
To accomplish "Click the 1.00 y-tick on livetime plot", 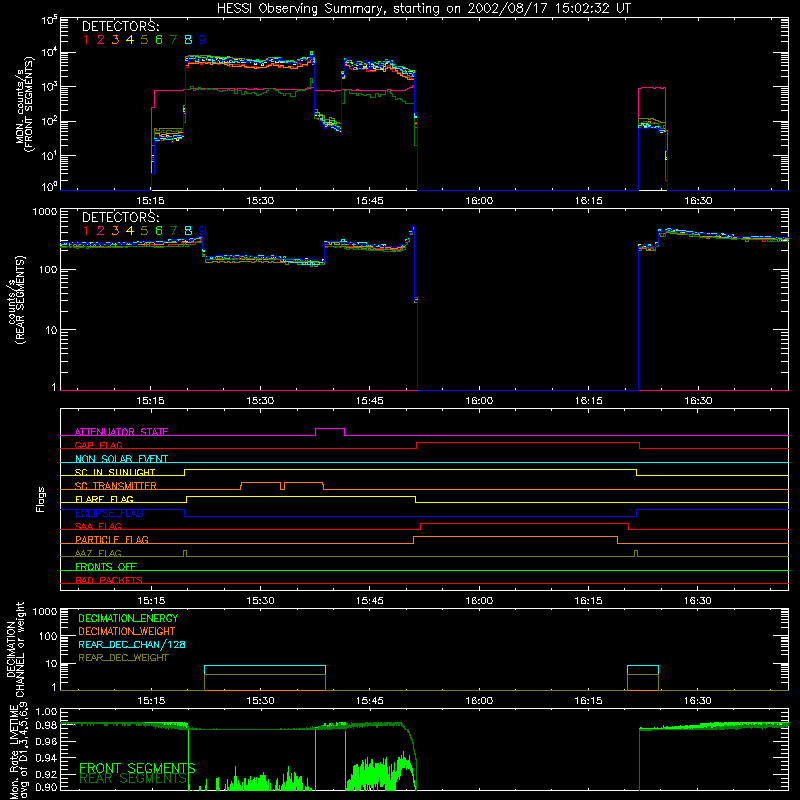I will tap(47, 711).
